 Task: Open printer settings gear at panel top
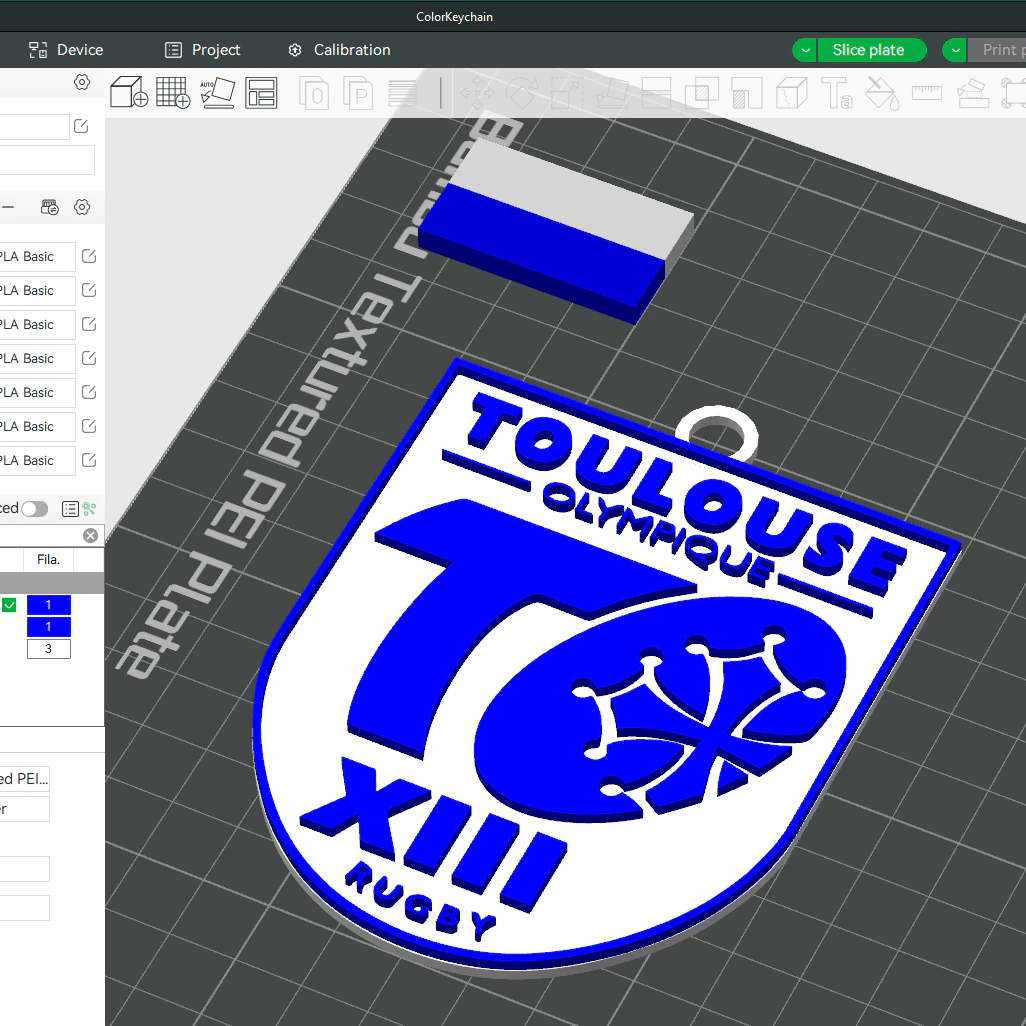point(82,82)
